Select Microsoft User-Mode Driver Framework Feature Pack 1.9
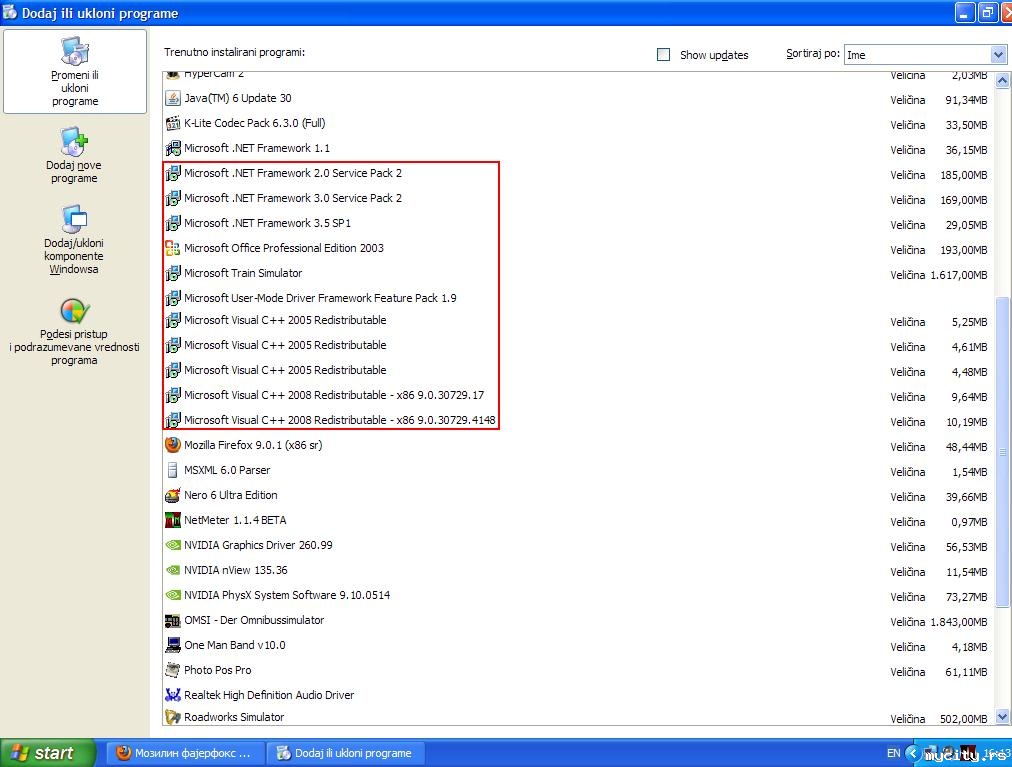1012x767 pixels. (x=320, y=298)
